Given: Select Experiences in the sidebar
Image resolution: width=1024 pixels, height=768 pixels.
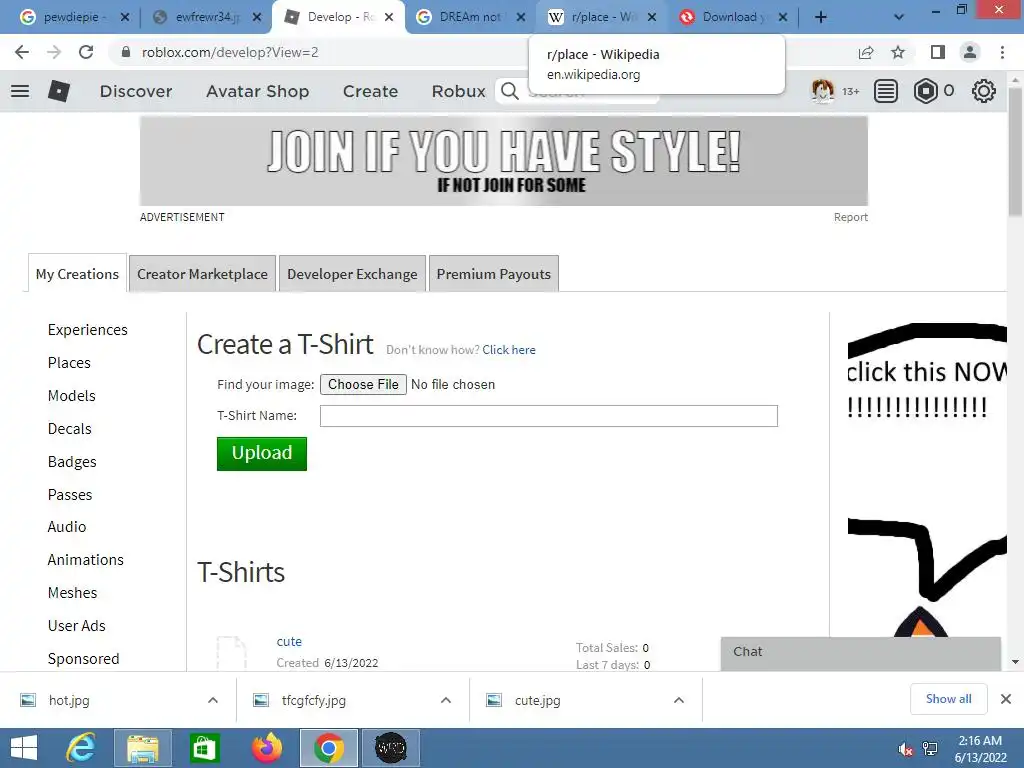Looking at the screenshot, I should click(x=88, y=330).
